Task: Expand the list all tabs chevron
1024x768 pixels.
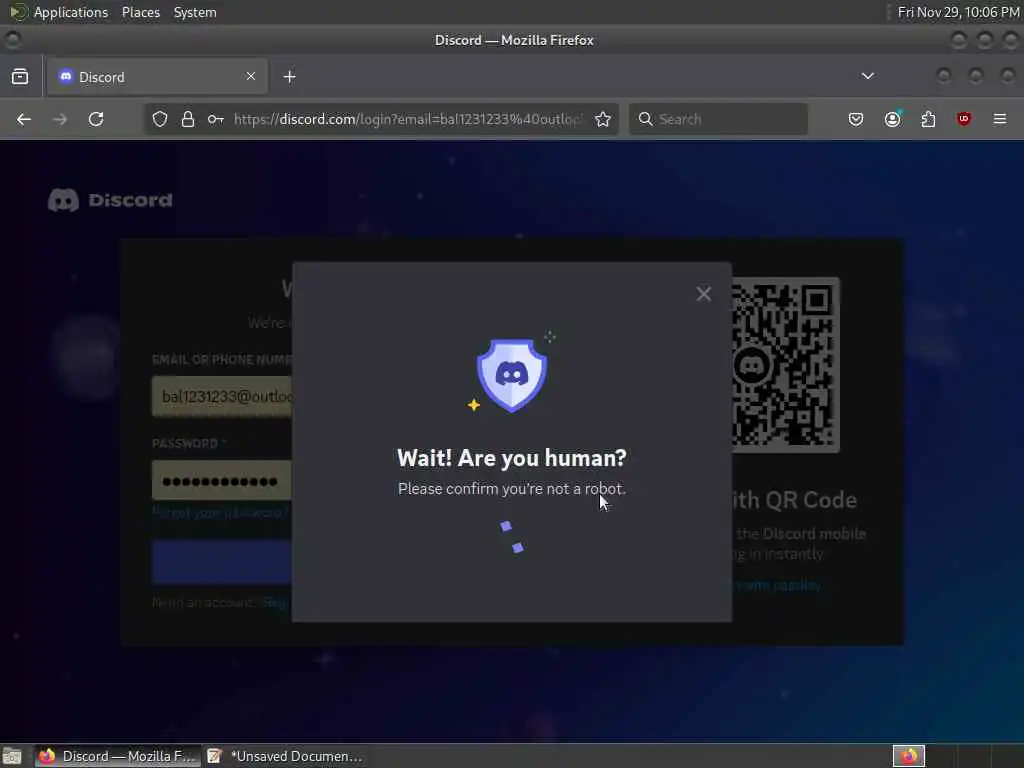Action: tap(868, 76)
